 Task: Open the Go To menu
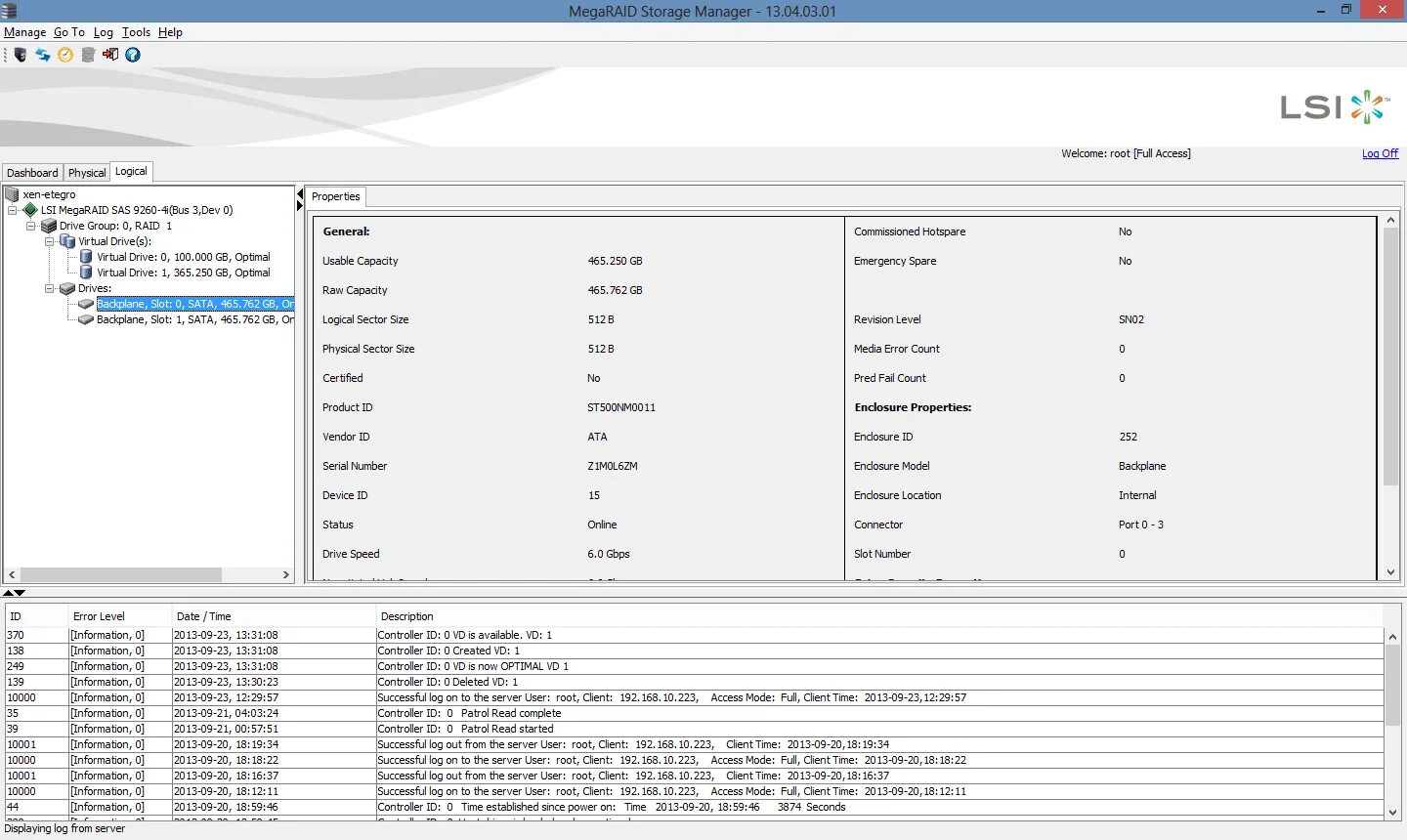69,32
